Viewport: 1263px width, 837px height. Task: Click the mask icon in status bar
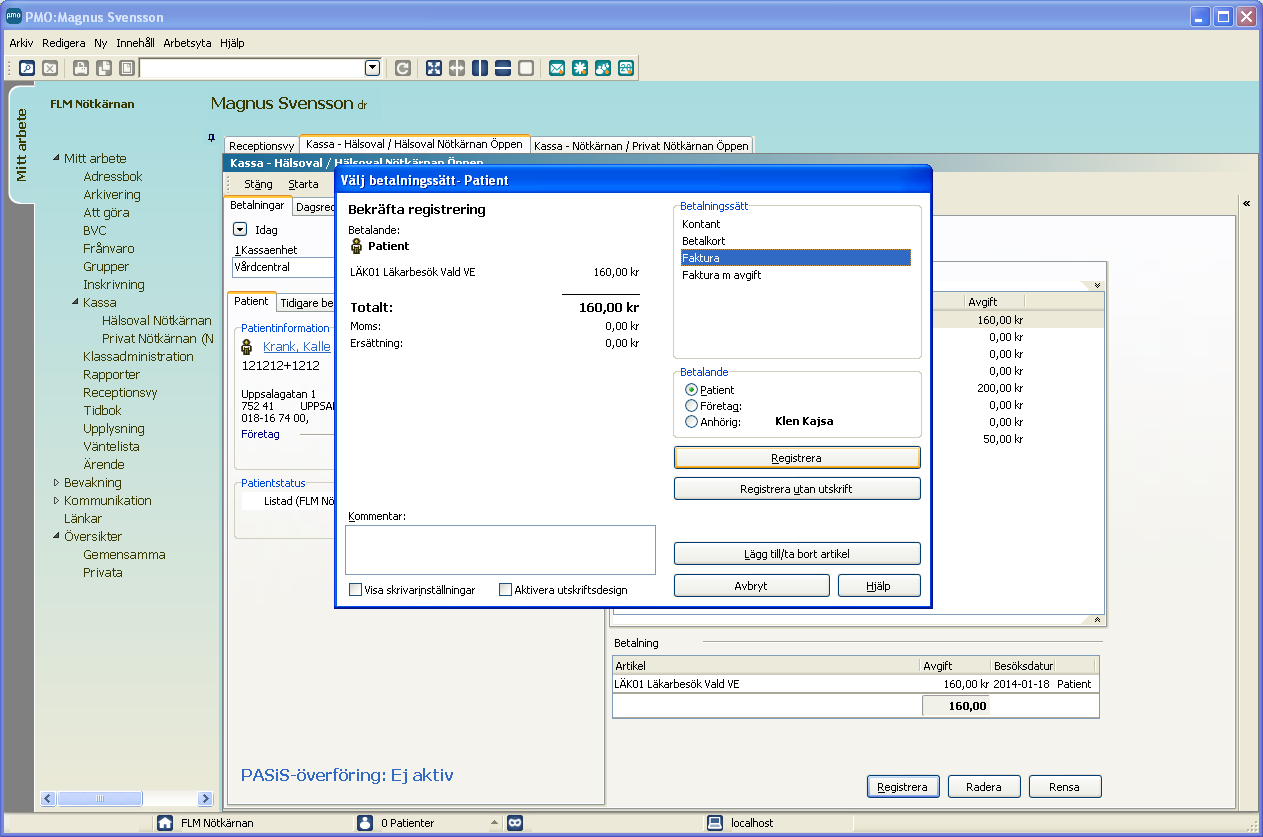click(x=515, y=823)
